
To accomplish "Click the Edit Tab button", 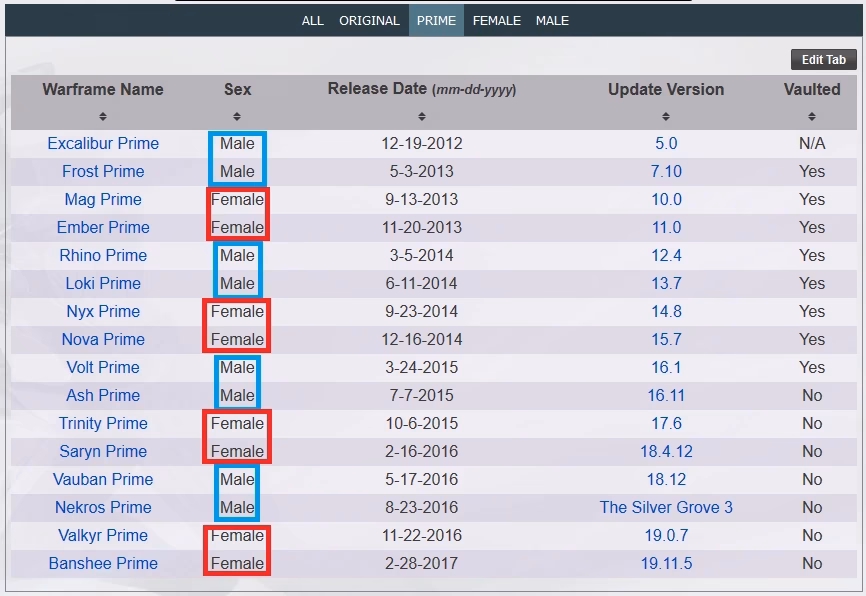I will tap(823, 60).
